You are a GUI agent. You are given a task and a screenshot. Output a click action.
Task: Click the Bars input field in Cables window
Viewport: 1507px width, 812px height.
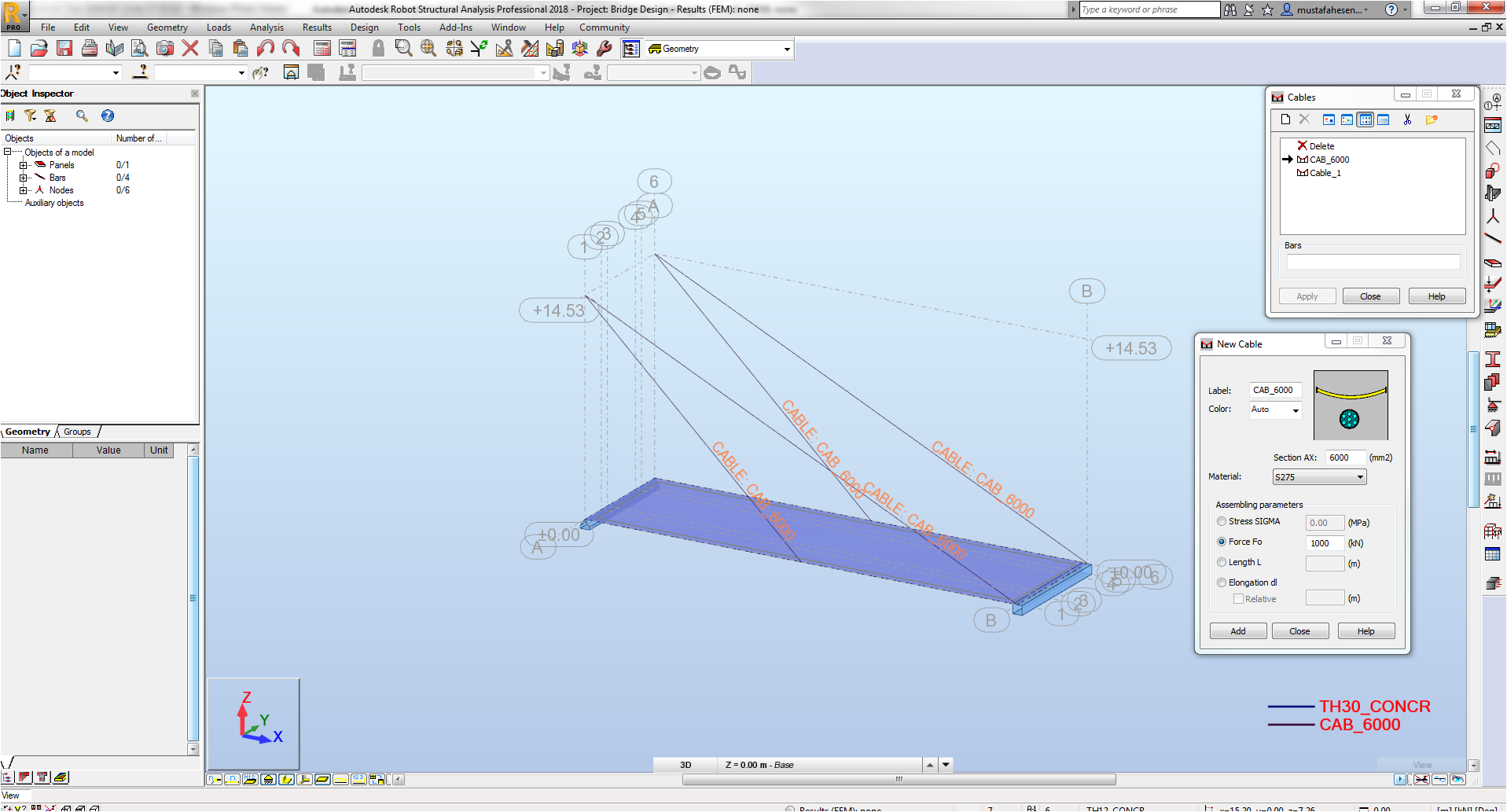point(1373,262)
